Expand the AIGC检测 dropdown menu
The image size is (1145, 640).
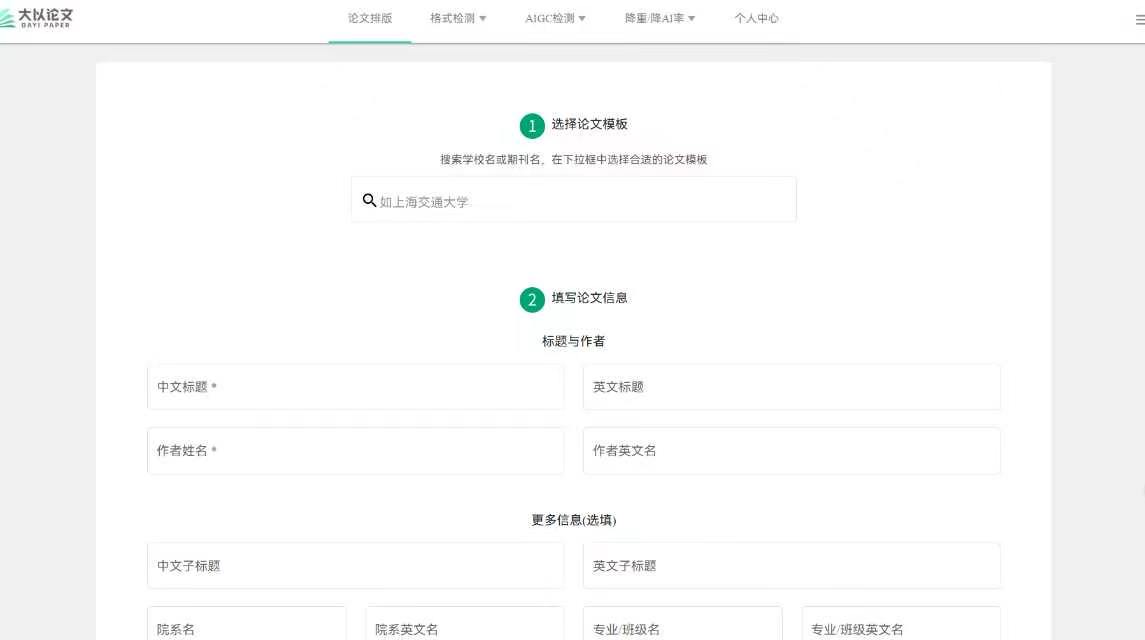point(555,19)
